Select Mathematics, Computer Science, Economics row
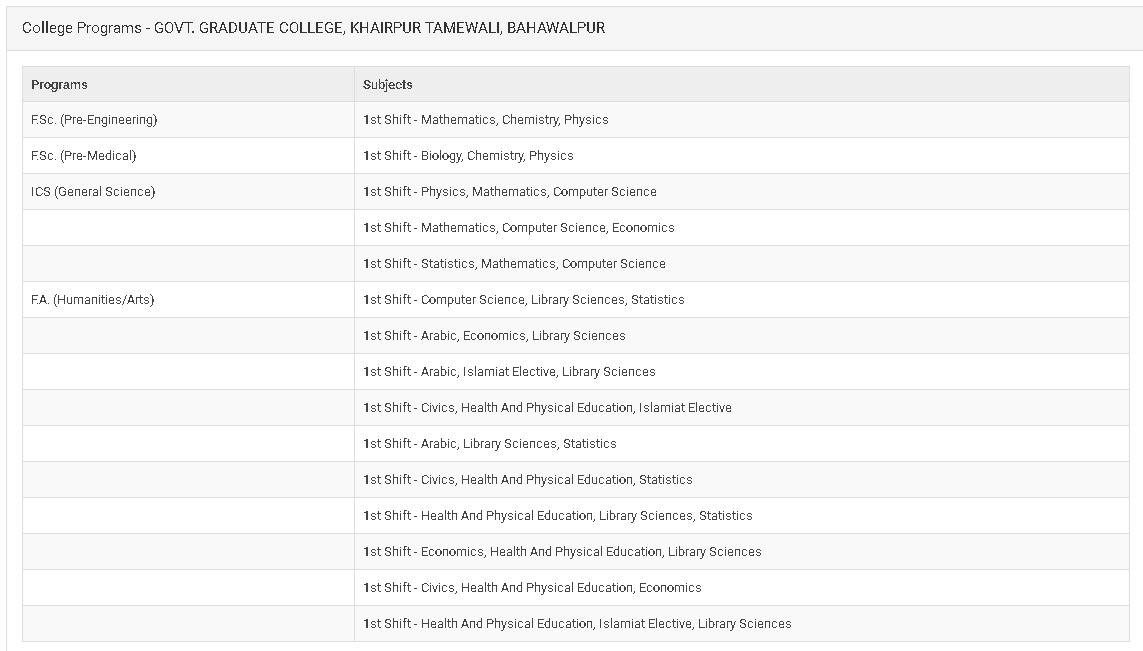 pos(742,227)
